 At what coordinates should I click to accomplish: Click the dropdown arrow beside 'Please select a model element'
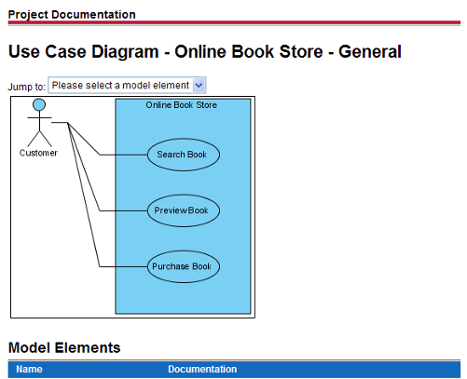click(199, 85)
